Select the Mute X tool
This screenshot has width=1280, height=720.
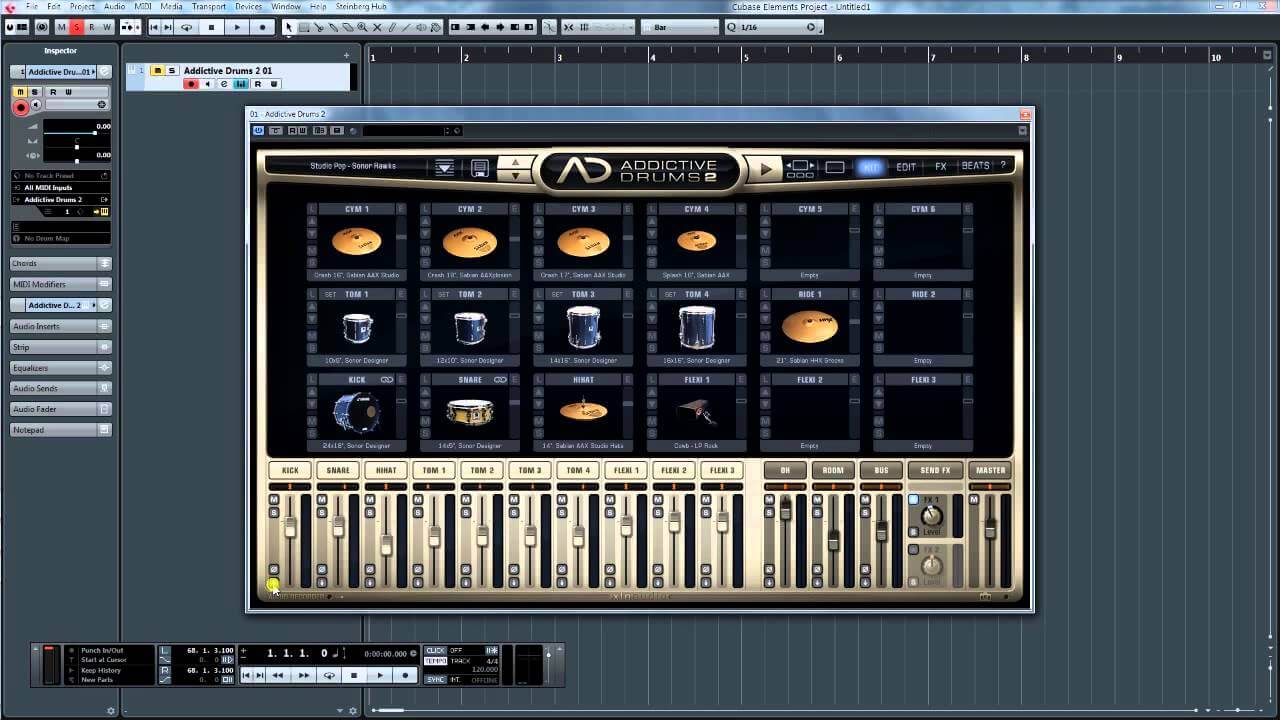point(377,27)
